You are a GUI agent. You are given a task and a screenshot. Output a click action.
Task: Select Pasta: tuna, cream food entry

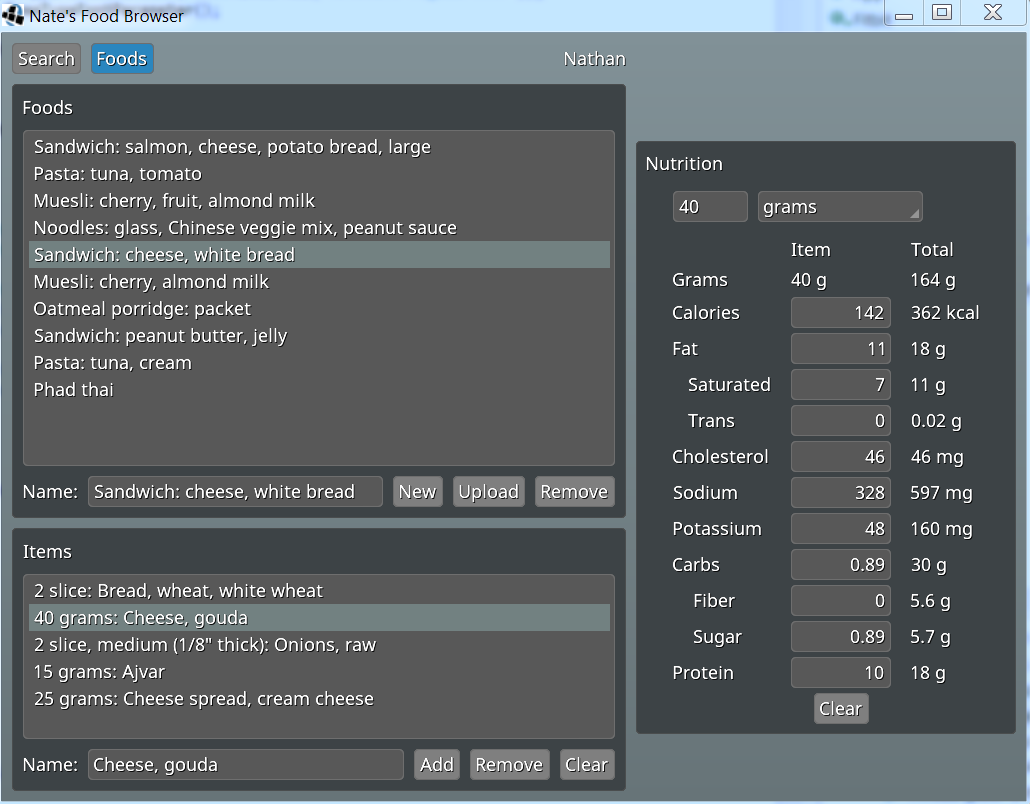(112, 363)
